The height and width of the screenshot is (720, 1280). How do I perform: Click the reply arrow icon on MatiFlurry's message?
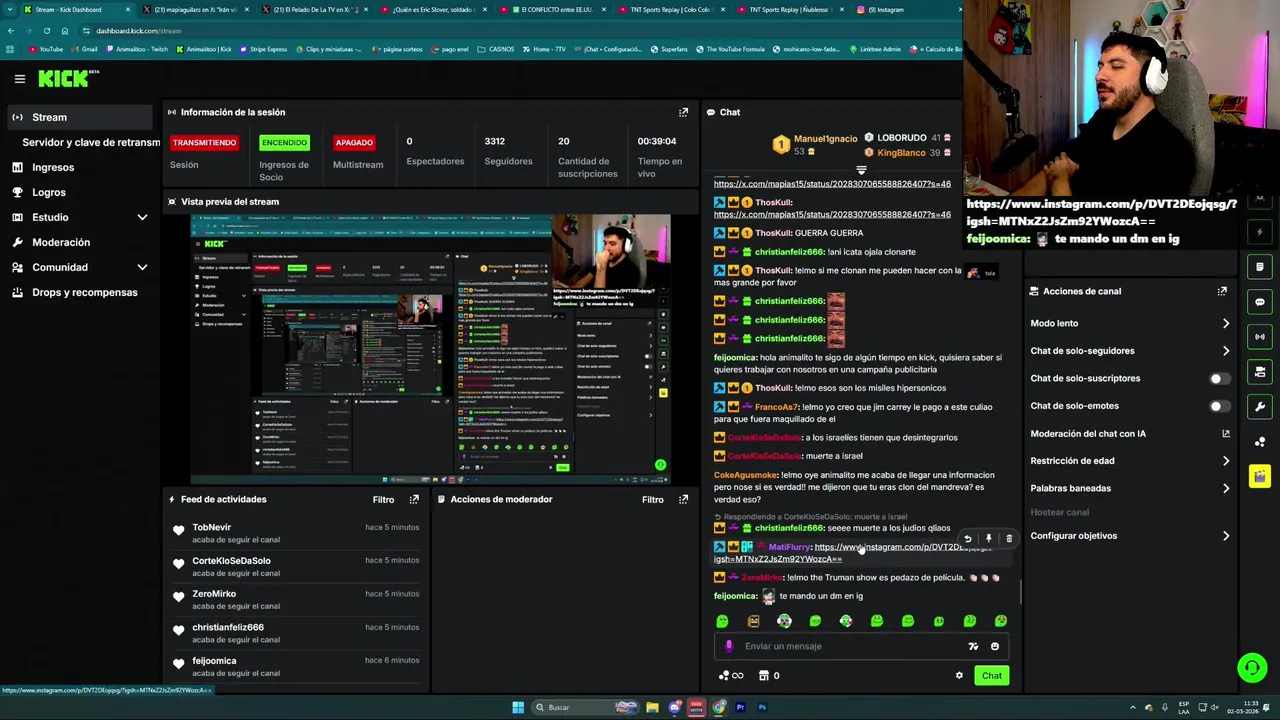(x=967, y=539)
